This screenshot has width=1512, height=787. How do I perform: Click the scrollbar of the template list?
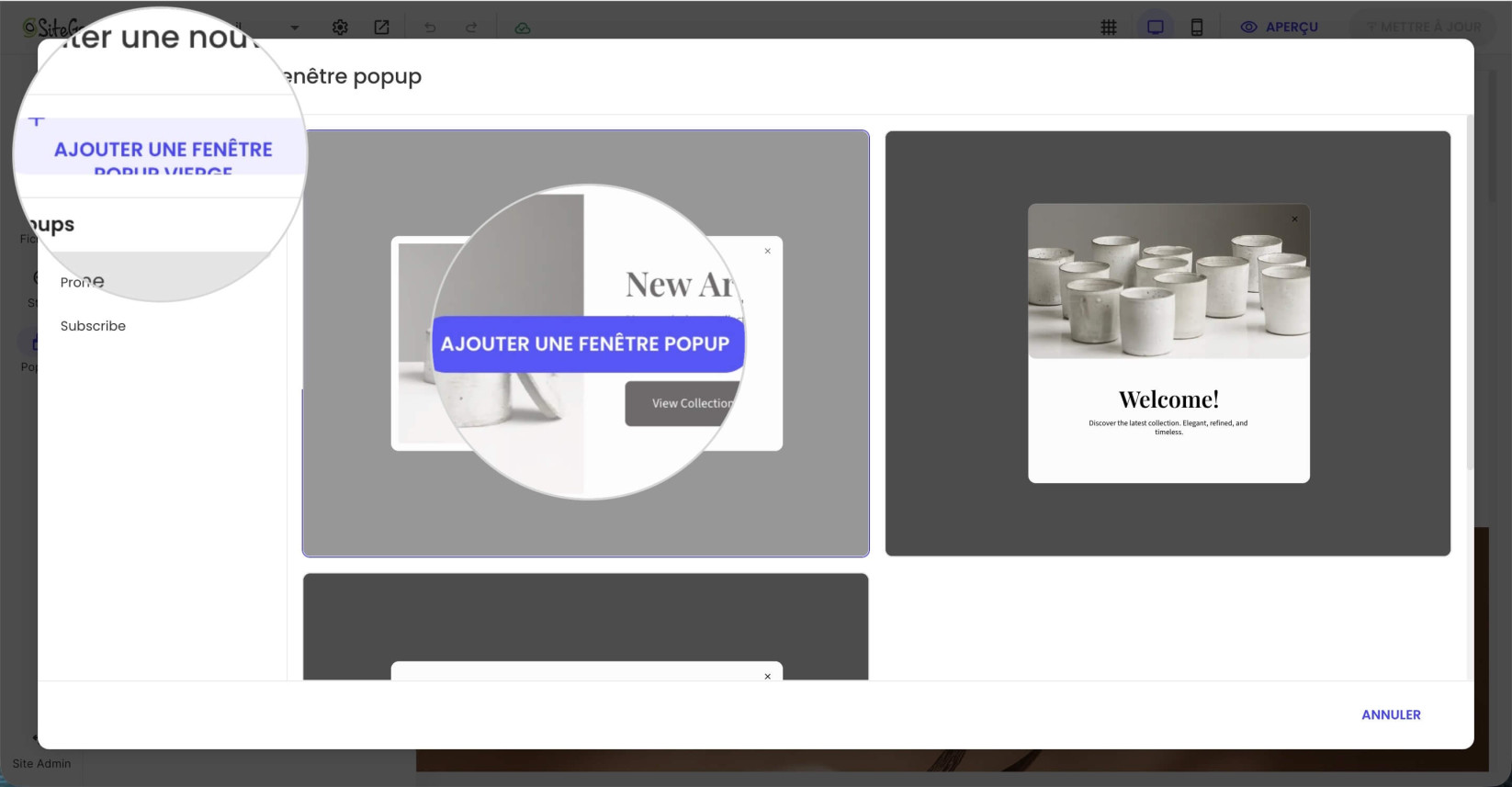[1469, 294]
